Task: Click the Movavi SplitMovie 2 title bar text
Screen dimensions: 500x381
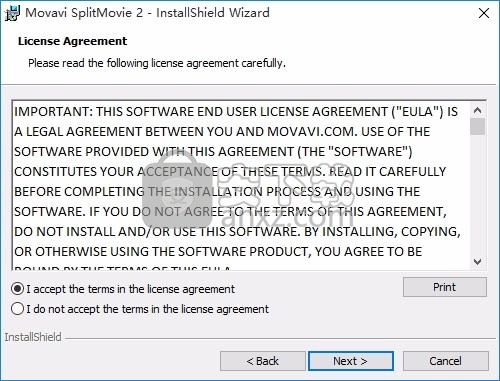Action: click(x=147, y=13)
